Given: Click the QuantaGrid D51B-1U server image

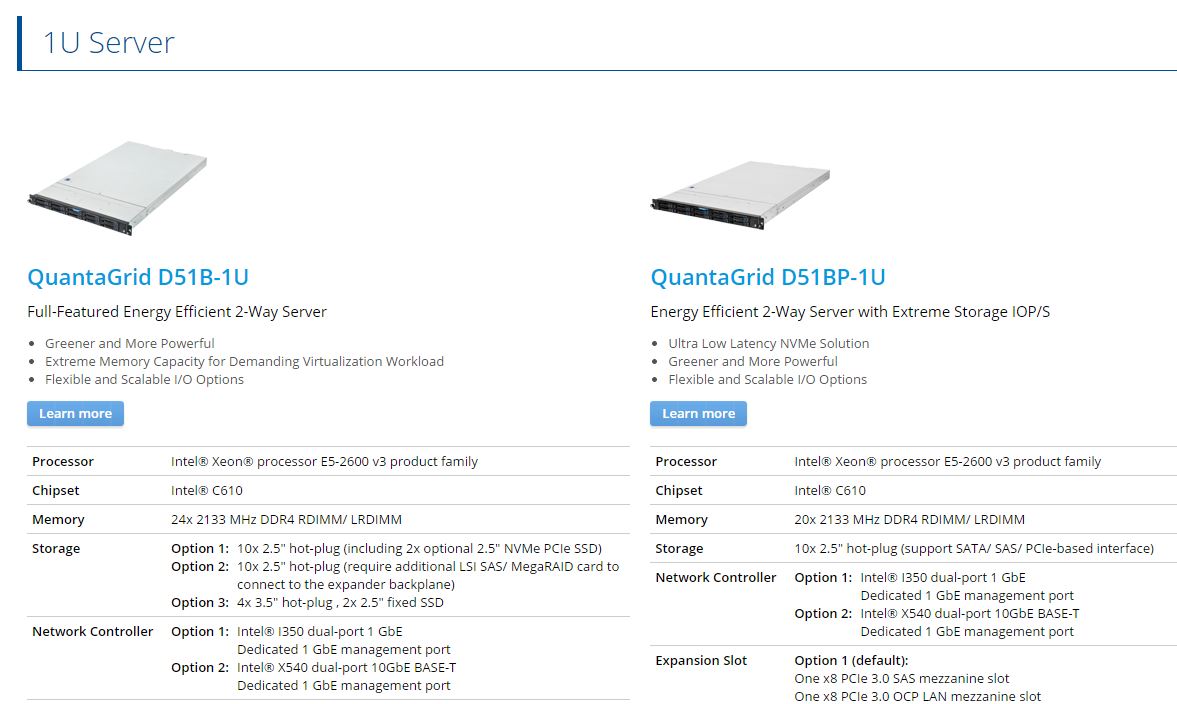Looking at the screenshot, I should click(x=118, y=188).
